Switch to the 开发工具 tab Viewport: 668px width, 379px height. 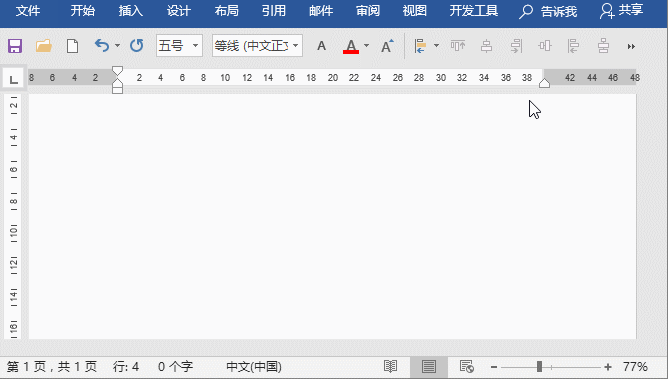pyautogui.click(x=474, y=11)
